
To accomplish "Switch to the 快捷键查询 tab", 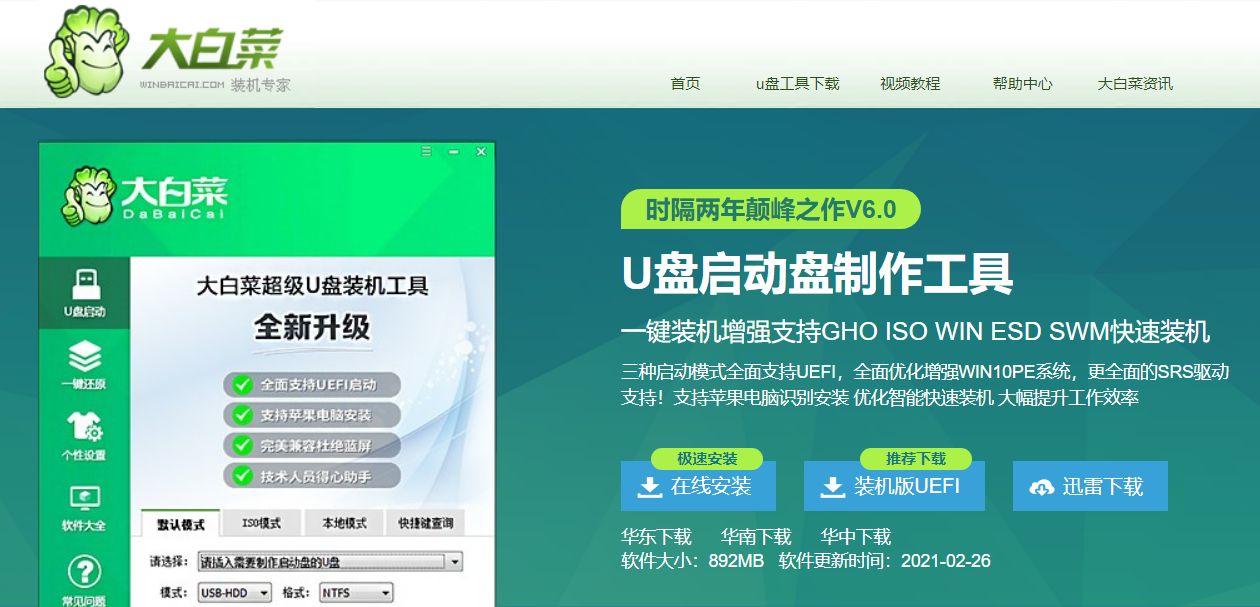I will point(425,523).
